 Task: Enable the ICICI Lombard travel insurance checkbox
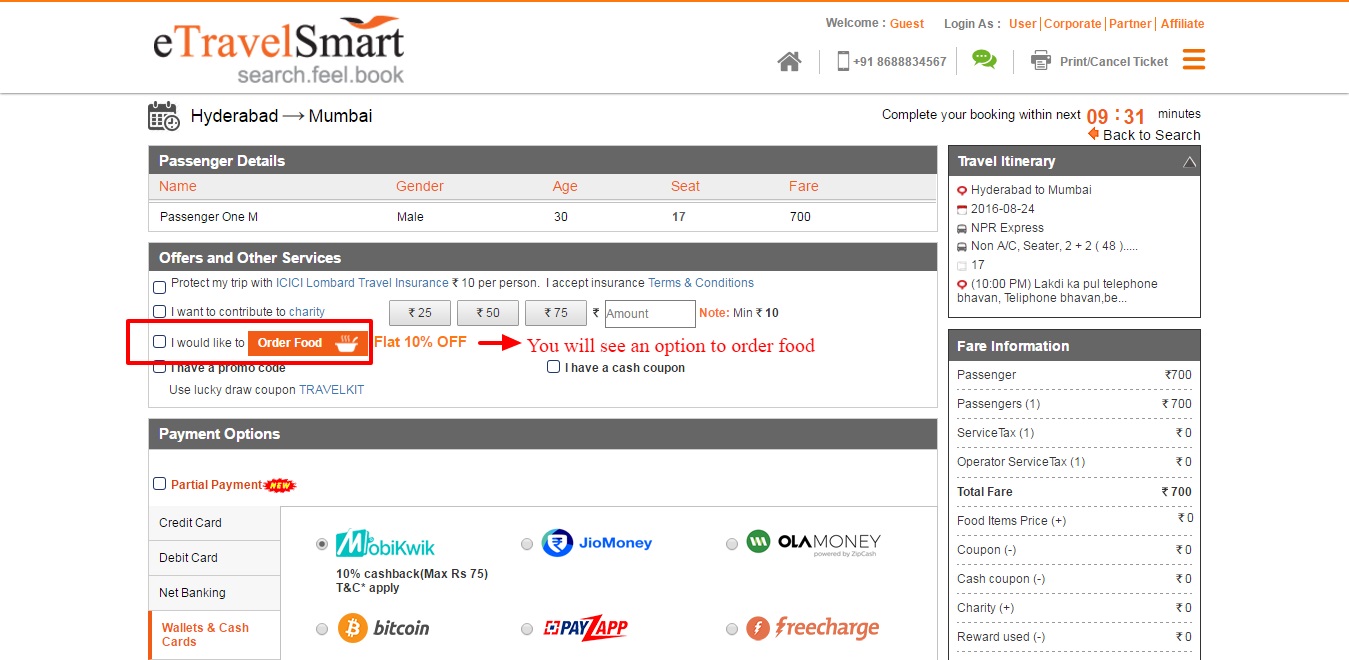[159, 287]
